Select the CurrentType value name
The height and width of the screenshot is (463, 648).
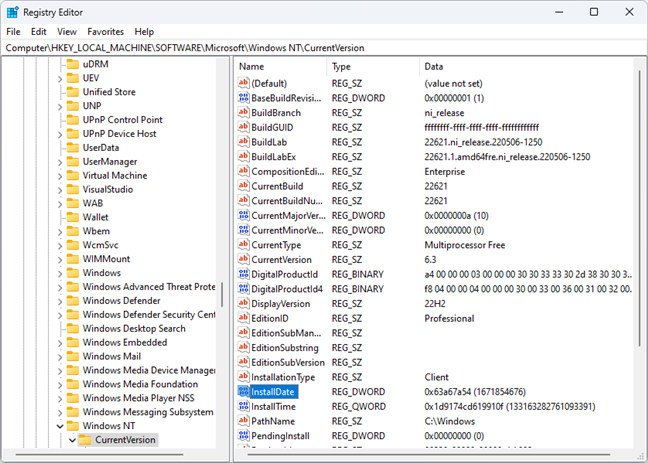pyautogui.click(x=276, y=245)
